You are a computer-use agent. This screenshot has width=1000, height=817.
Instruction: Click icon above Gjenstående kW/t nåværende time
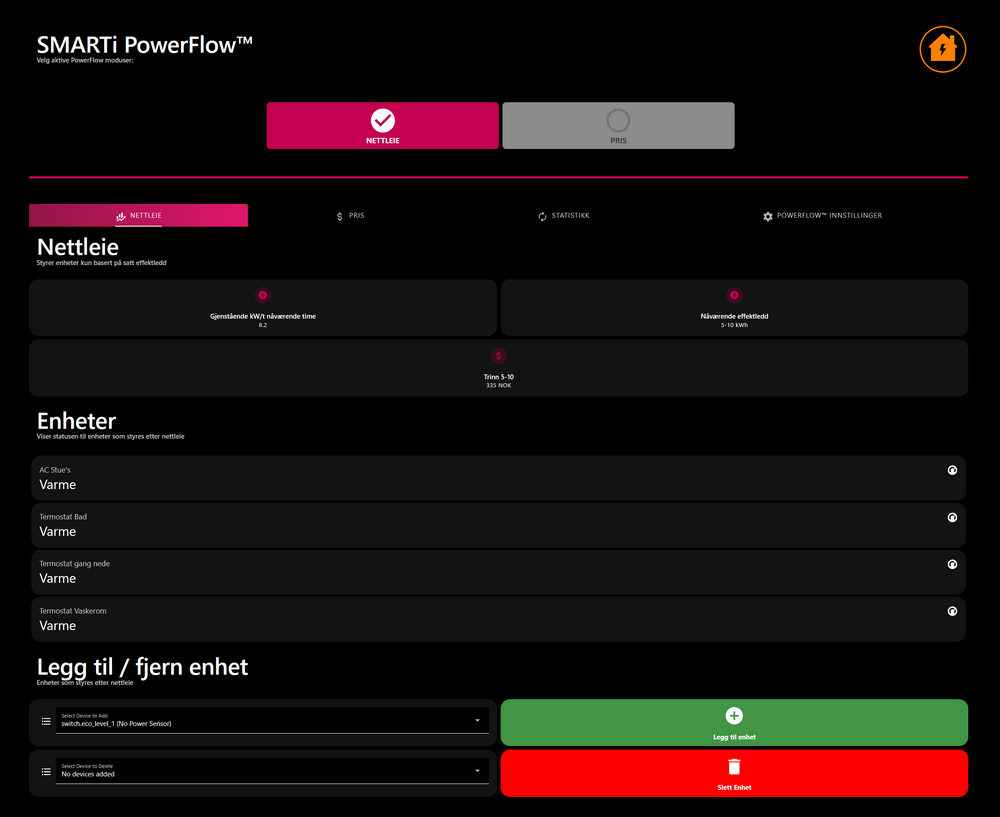[x=263, y=295]
